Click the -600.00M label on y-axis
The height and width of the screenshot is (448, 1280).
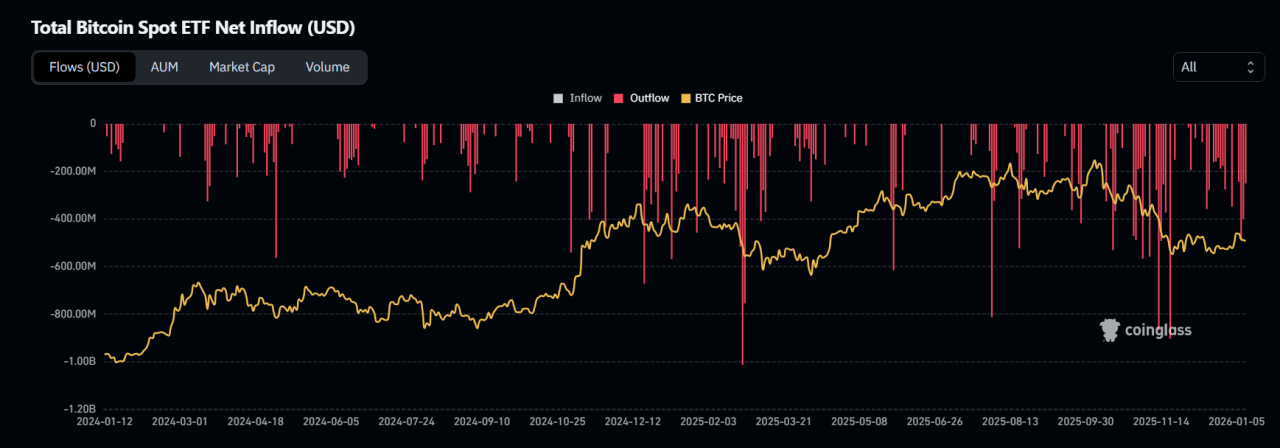[73, 266]
